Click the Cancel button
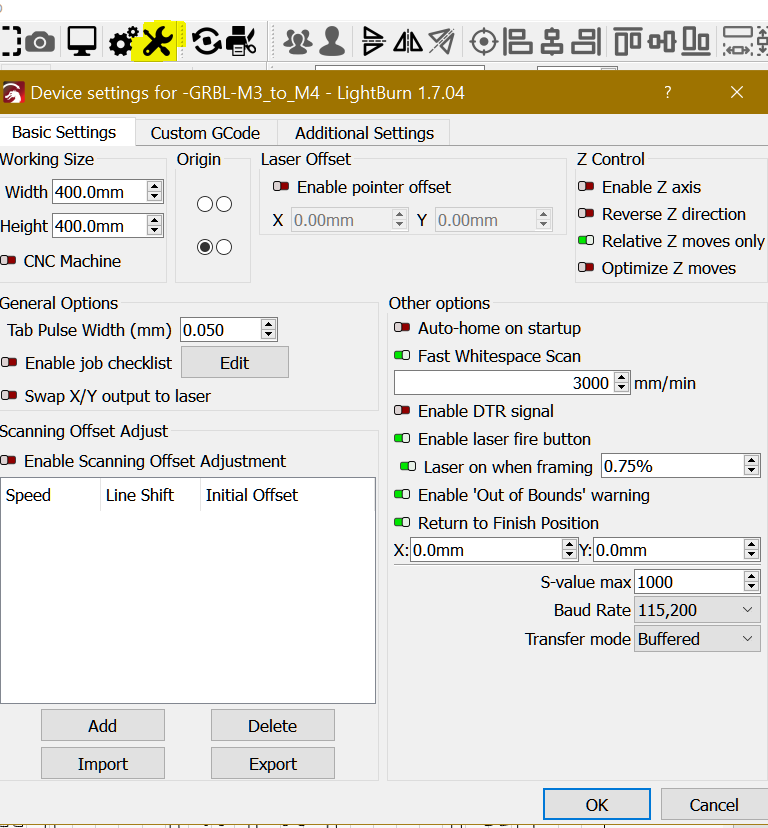Viewport: 768px width, 828px height. pyautogui.click(x=714, y=804)
